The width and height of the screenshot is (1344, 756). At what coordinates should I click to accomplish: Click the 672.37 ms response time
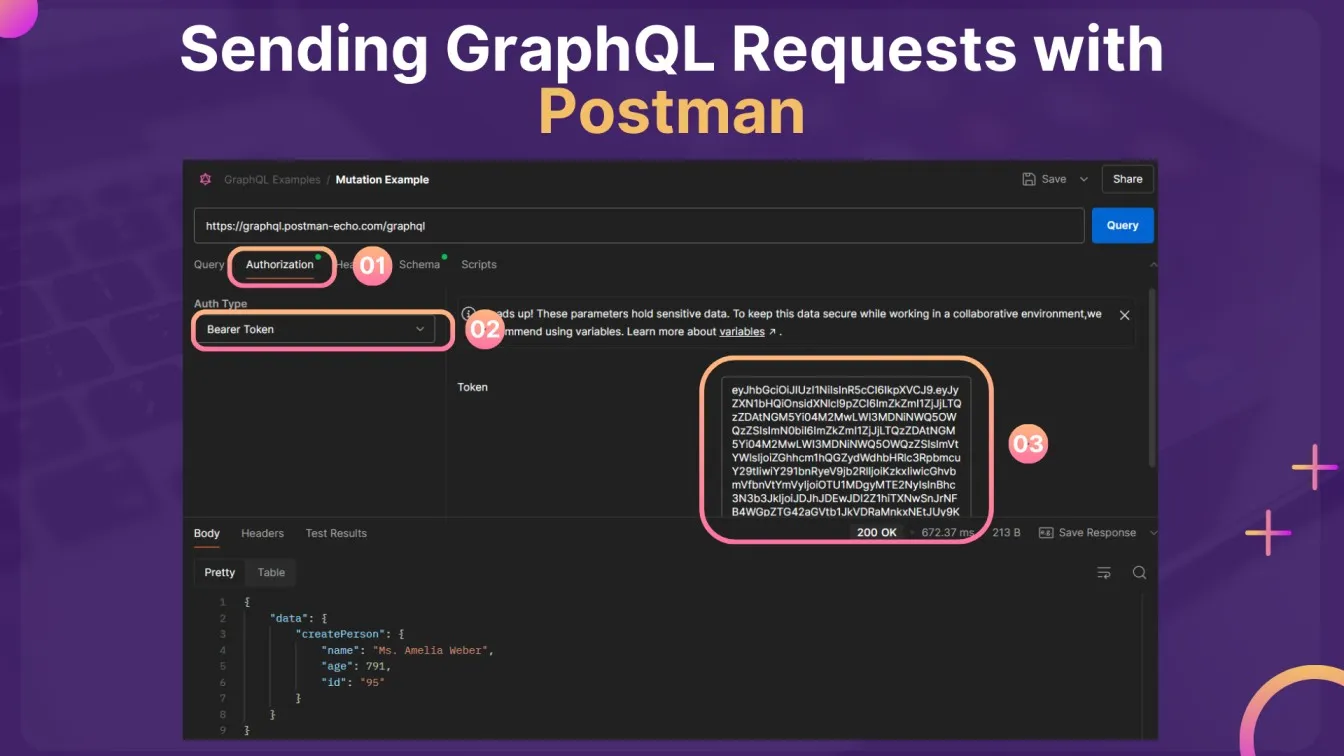pos(947,533)
